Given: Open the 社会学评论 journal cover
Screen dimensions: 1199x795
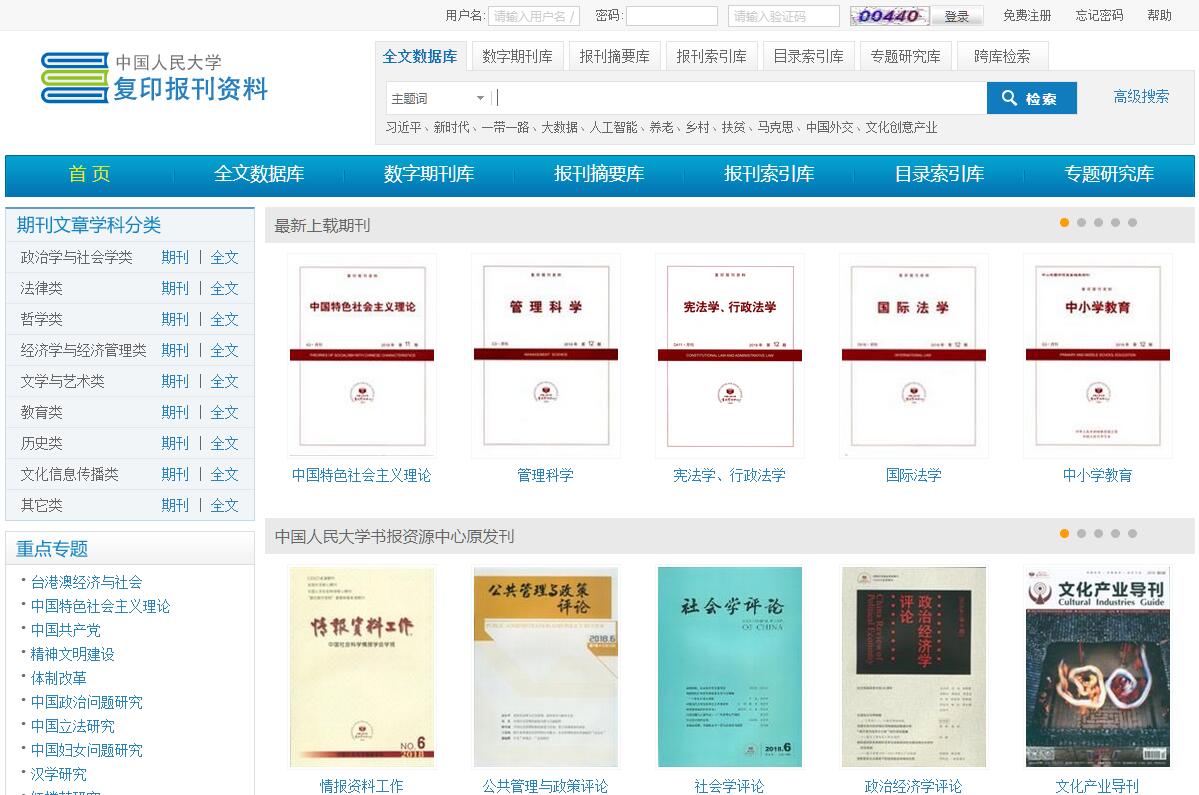Looking at the screenshot, I should 729,667.
